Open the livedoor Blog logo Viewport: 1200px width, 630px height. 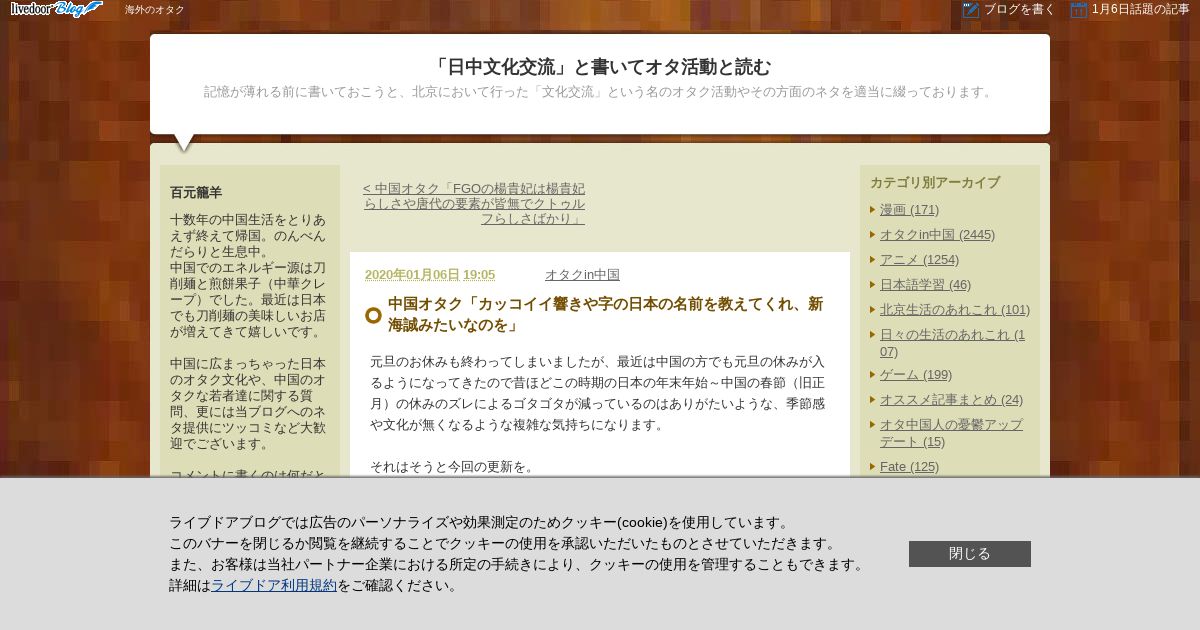pos(57,9)
